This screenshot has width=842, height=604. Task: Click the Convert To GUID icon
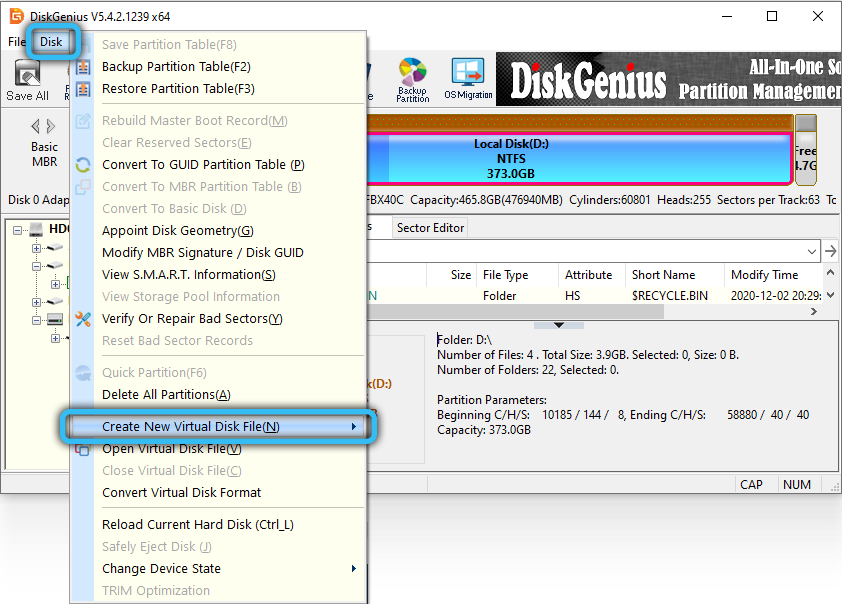(x=84, y=165)
